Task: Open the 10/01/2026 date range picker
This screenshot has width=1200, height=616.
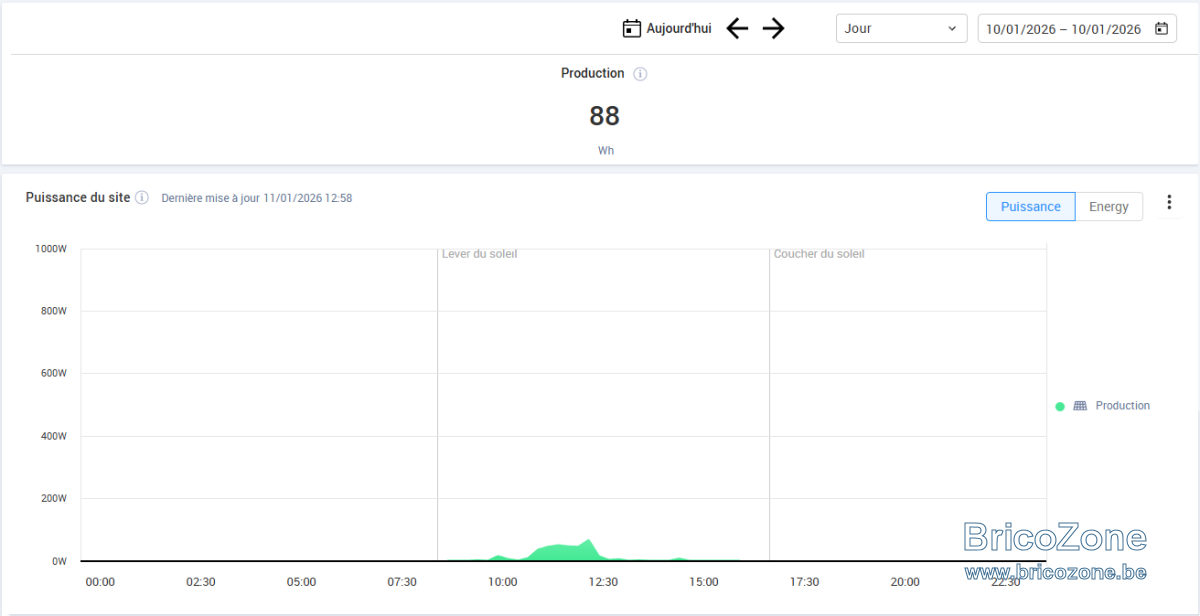Action: [x=1077, y=28]
